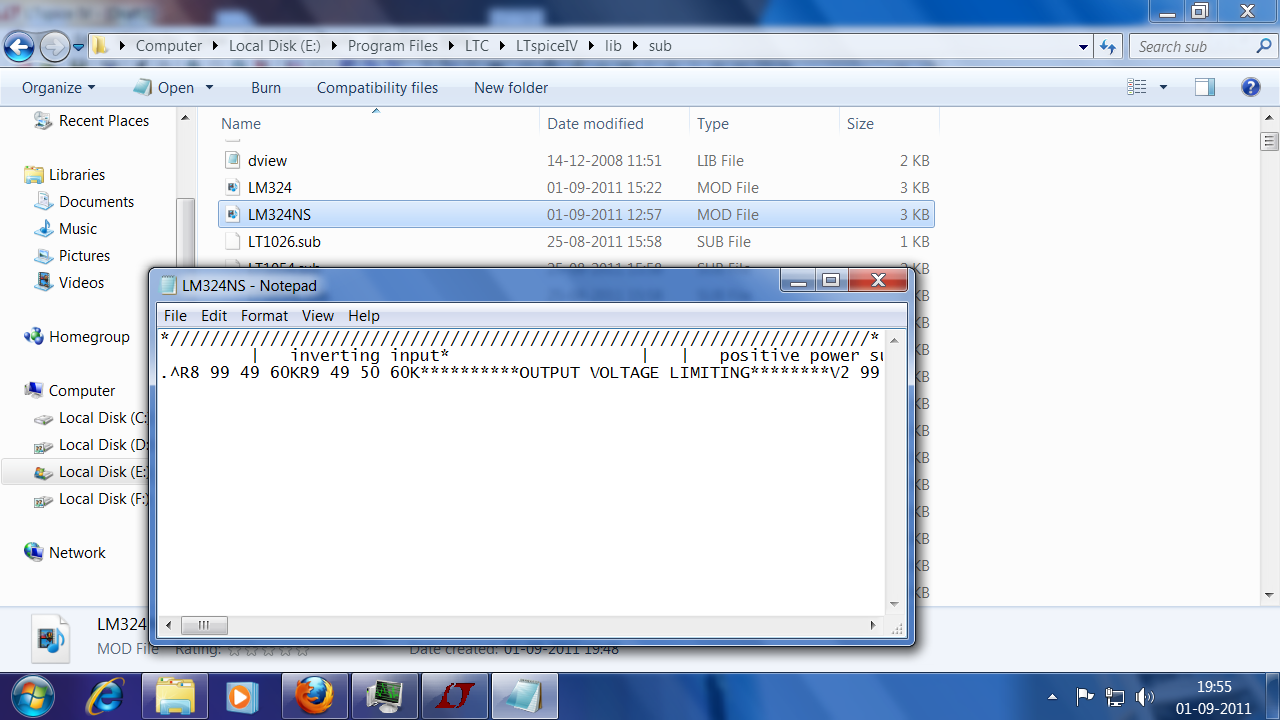The height and width of the screenshot is (720, 1280).
Task: Click LM324 file name text
Action: (x=270, y=187)
